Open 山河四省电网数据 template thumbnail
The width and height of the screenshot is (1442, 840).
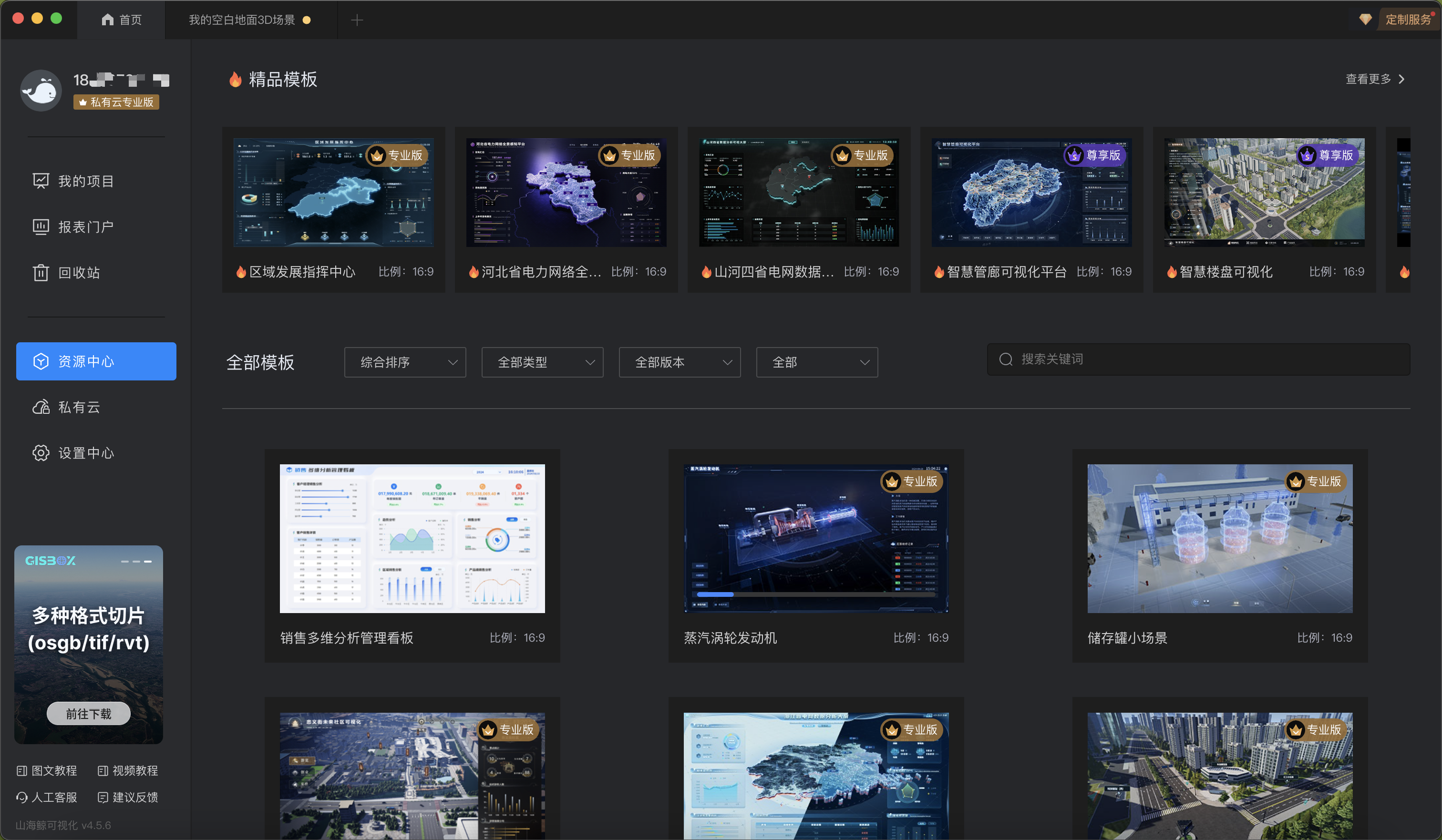pyautogui.click(x=799, y=192)
